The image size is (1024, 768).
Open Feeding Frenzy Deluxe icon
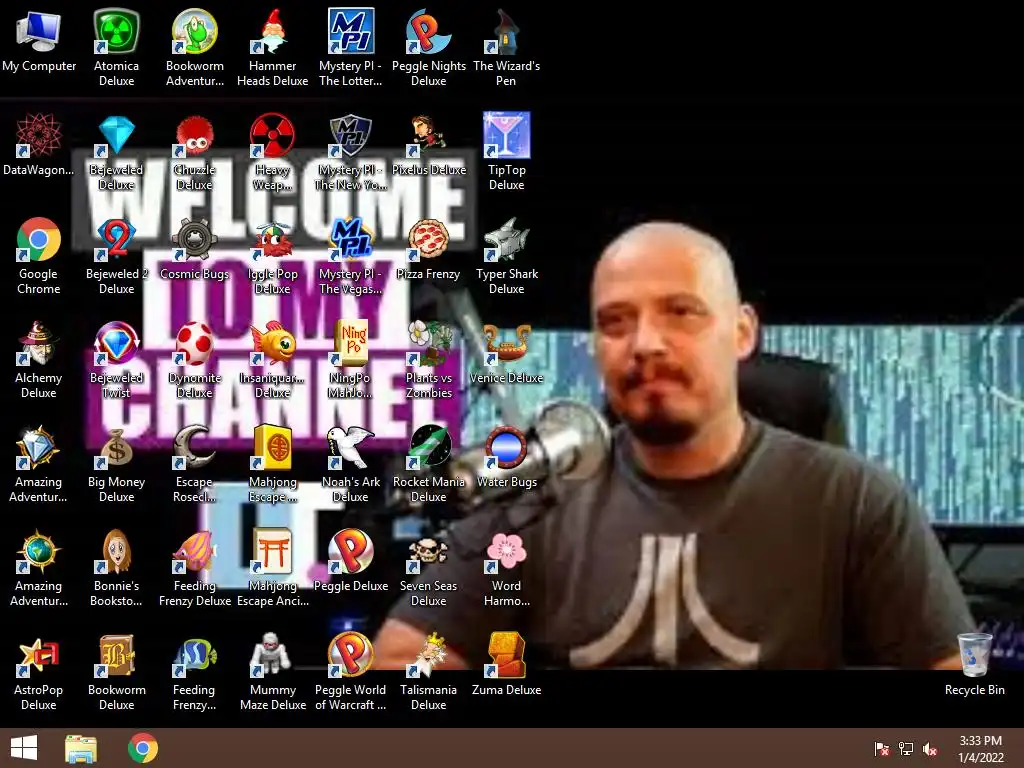(x=195, y=568)
